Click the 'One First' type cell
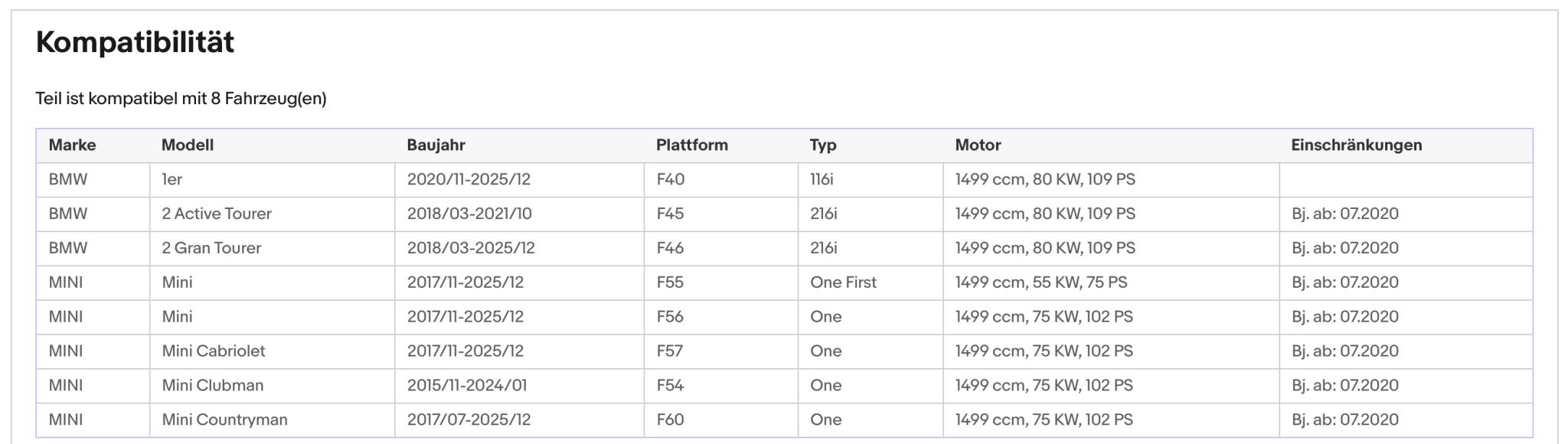Screen dimensions: 1568x444 871,282
